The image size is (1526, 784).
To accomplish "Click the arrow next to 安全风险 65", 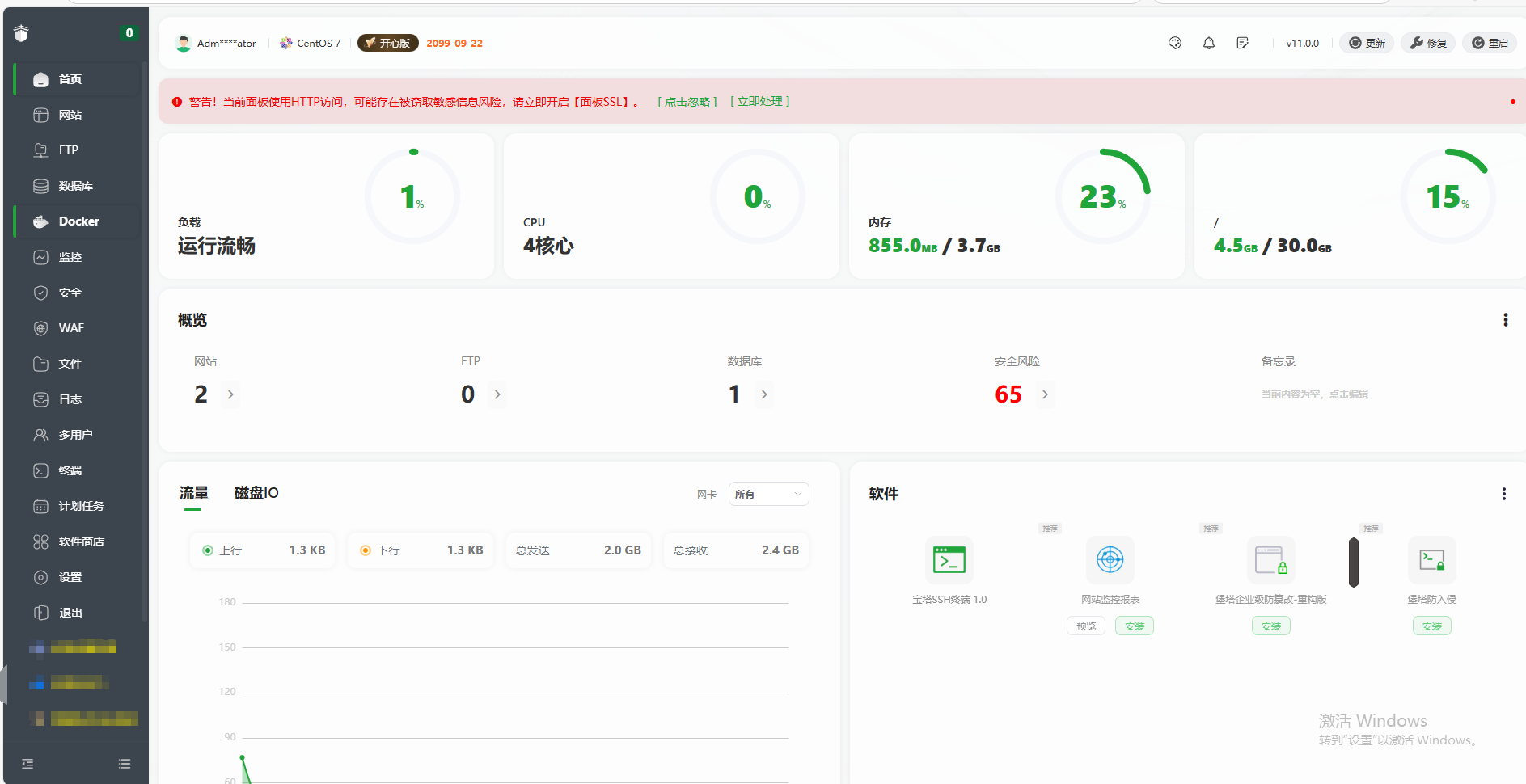I will (x=1045, y=394).
